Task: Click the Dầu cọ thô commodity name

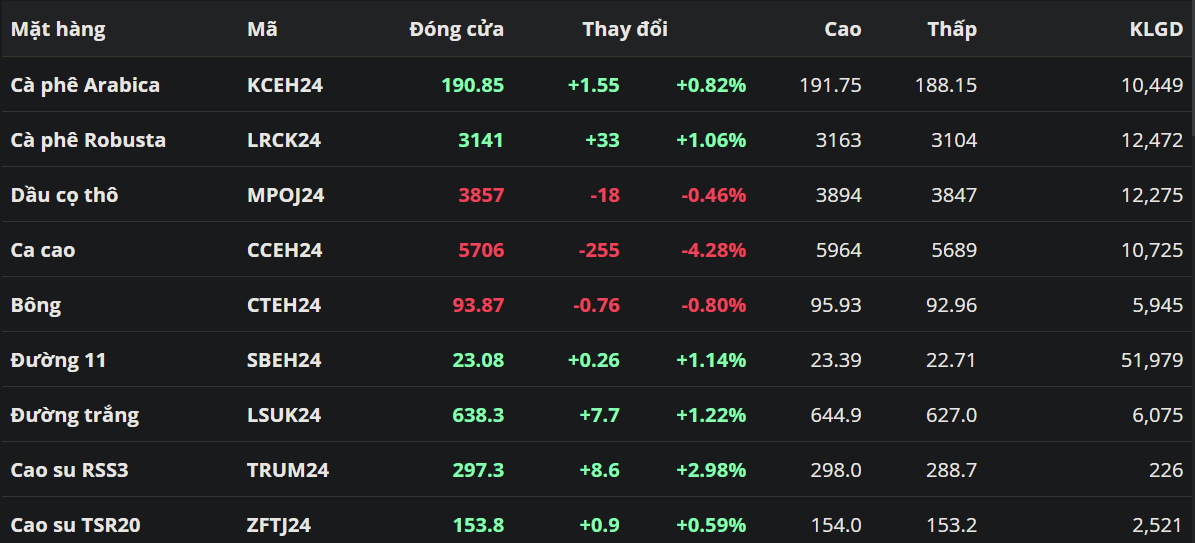Action: [x=64, y=195]
